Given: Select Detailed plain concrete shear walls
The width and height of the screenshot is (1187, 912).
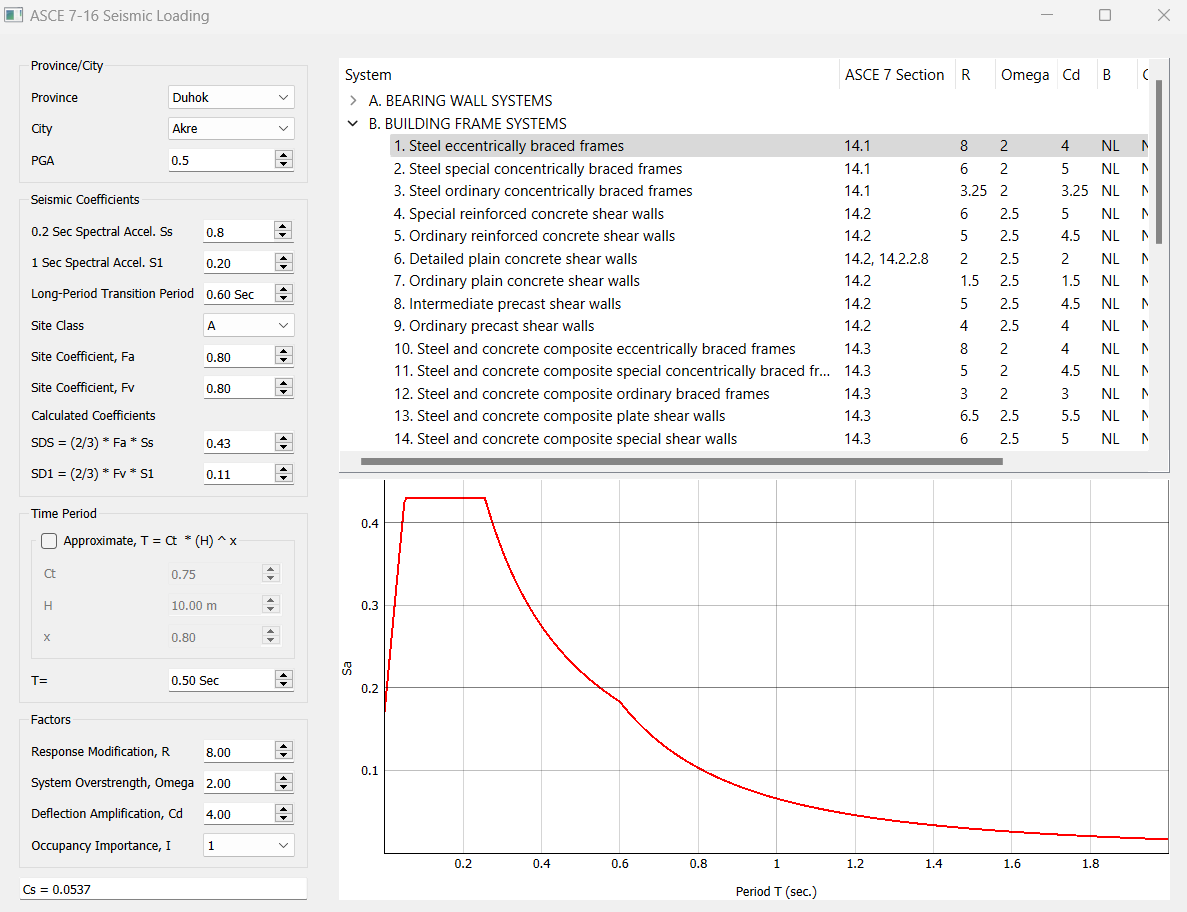Looking at the screenshot, I should 769,259.
